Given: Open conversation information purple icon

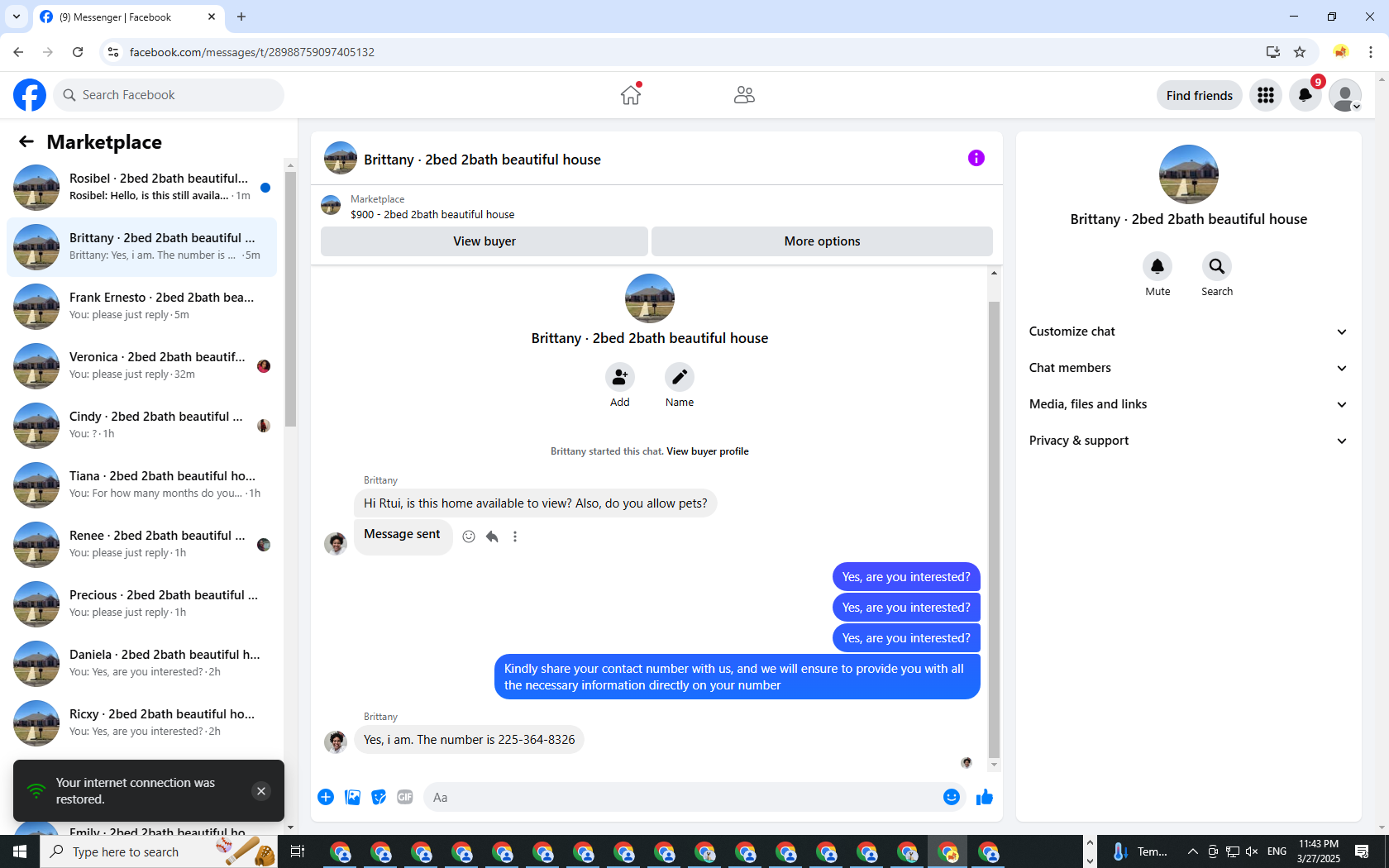Looking at the screenshot, I should 976,158.
